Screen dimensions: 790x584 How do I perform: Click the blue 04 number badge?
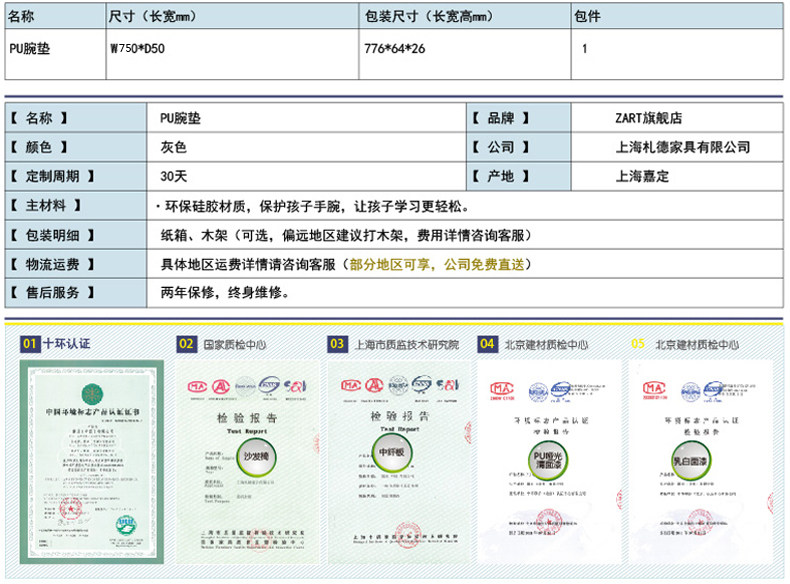point(487,344)
